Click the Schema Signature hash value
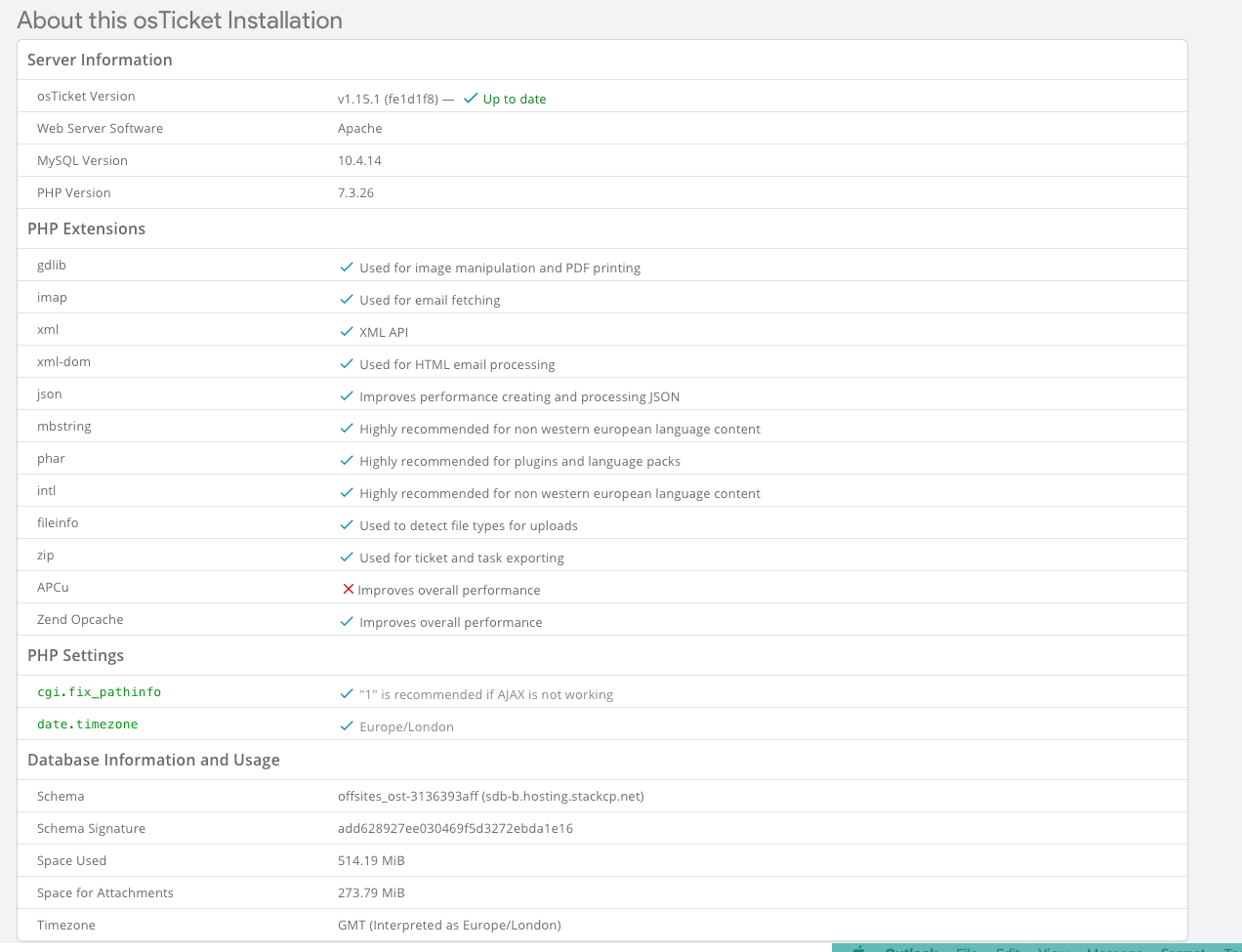Viewport: 1242px width, 952px height. click(x=455, y=829)
